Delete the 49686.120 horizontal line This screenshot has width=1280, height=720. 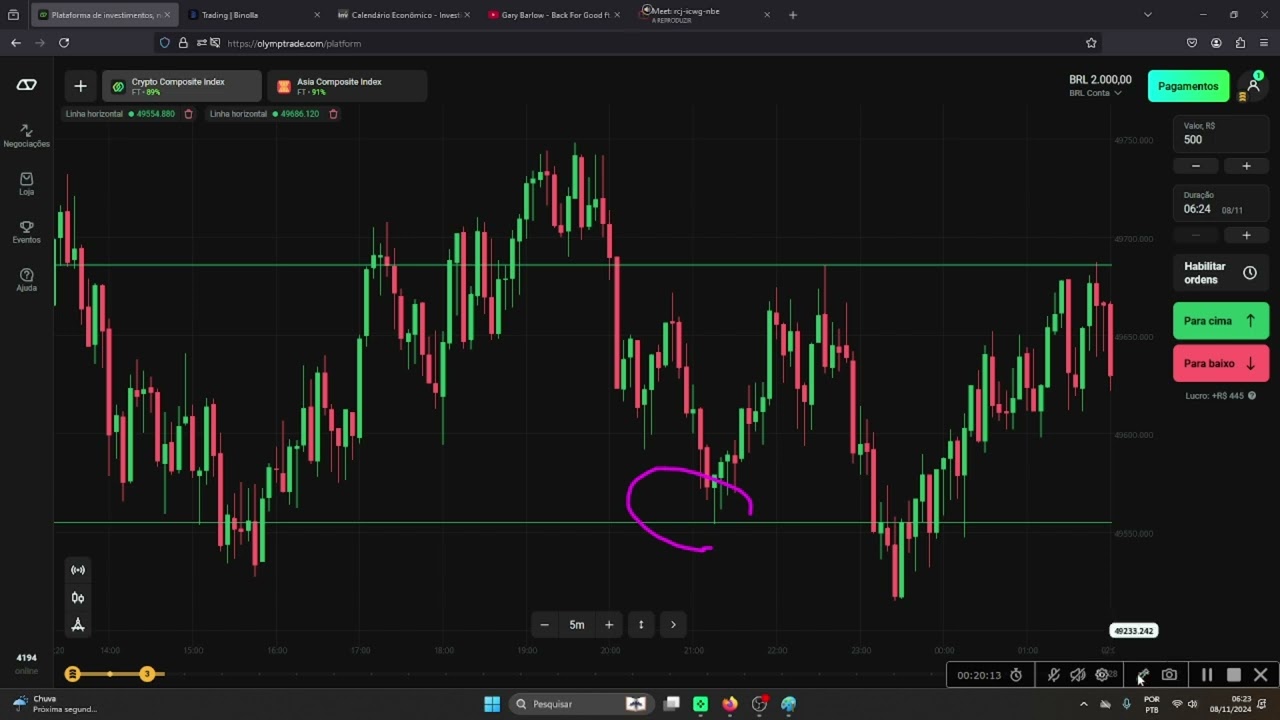[333, 114]
